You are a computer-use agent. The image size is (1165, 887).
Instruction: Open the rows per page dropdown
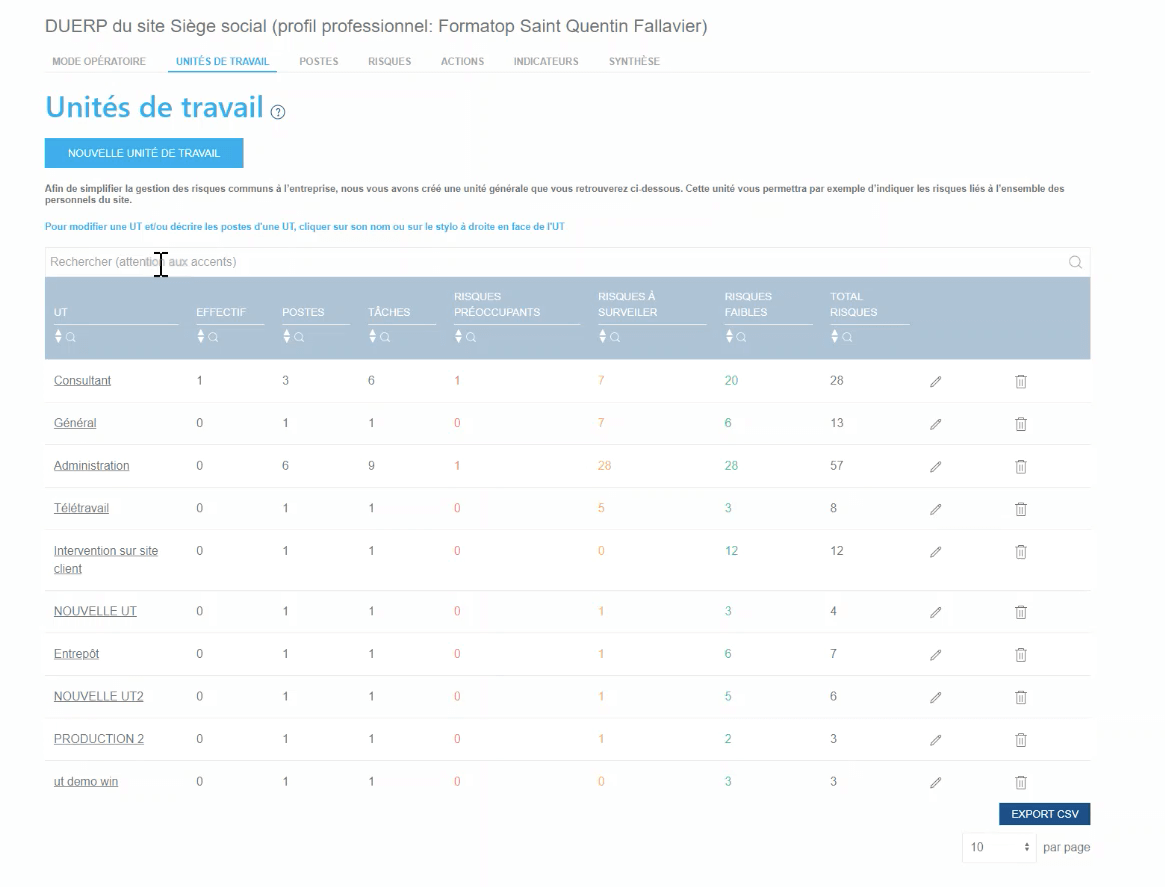(x=999, y=848)
